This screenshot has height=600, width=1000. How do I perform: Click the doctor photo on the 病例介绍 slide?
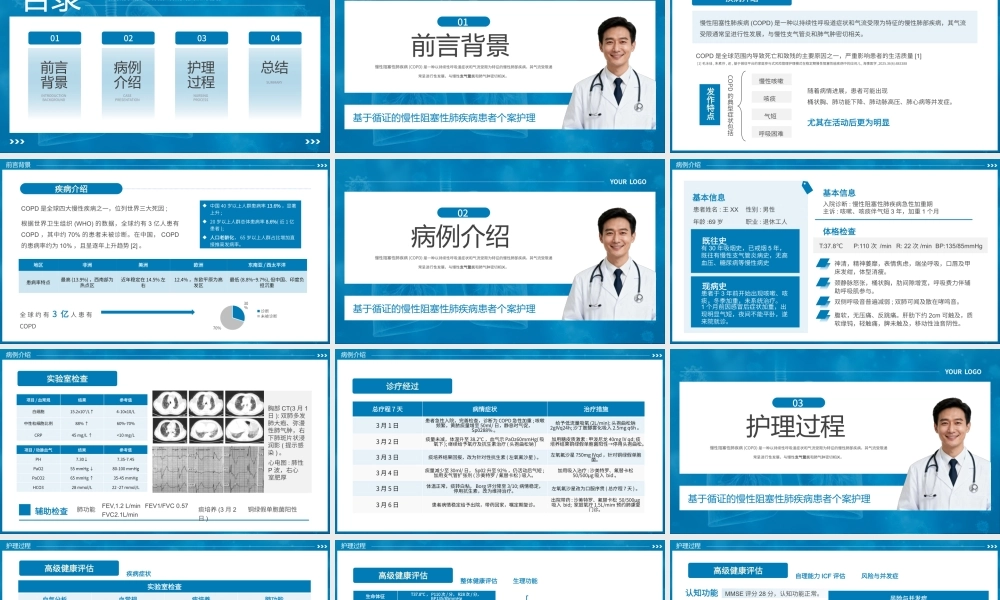[x=611, y=265]
